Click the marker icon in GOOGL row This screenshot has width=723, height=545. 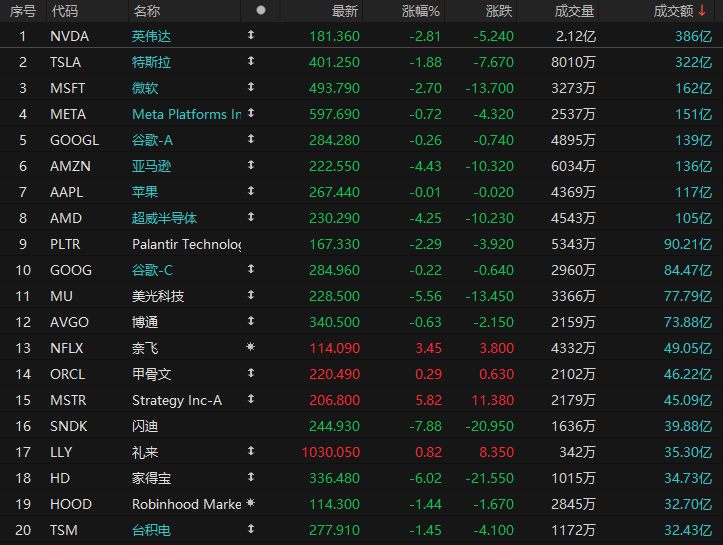pyautogui.click(x=251, y=138)
